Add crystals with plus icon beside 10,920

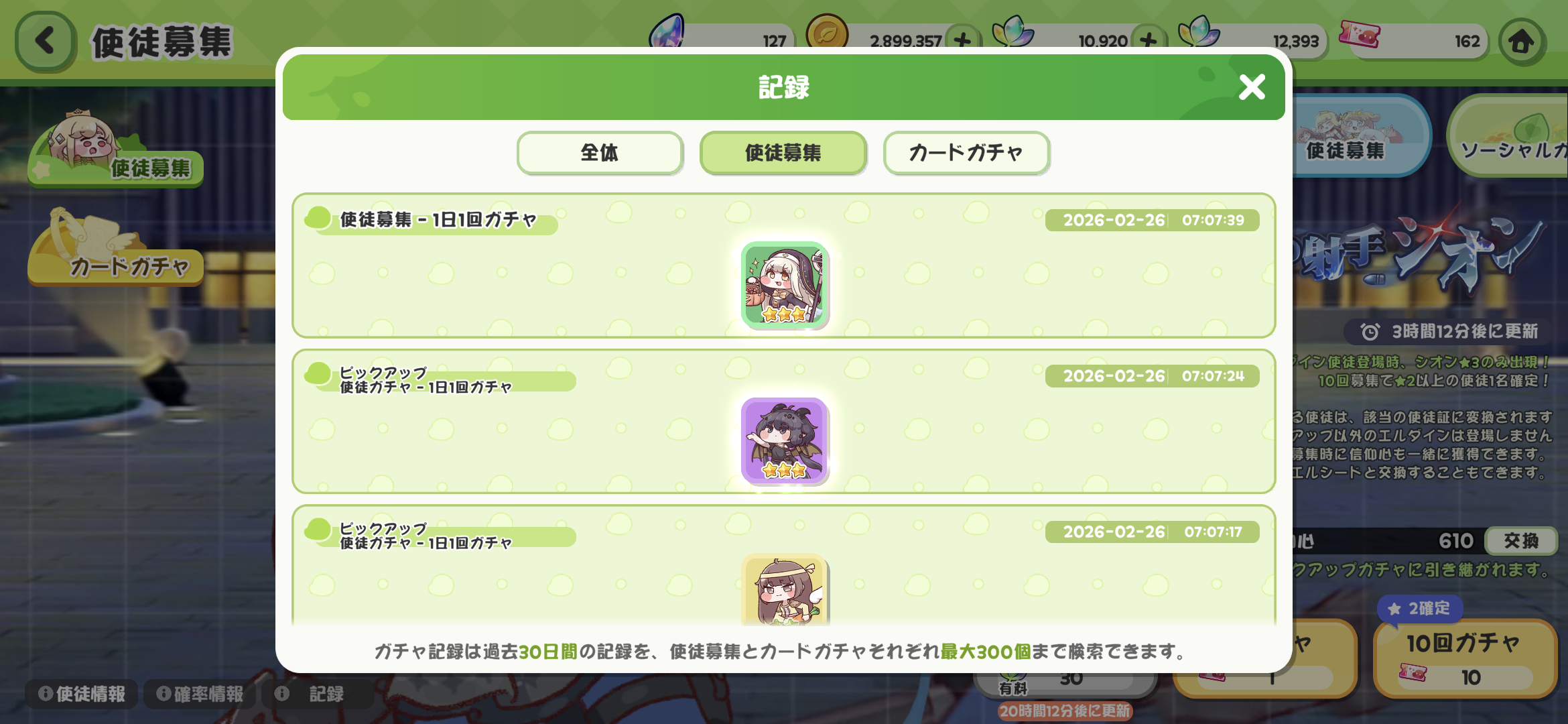pos(1149,41)
